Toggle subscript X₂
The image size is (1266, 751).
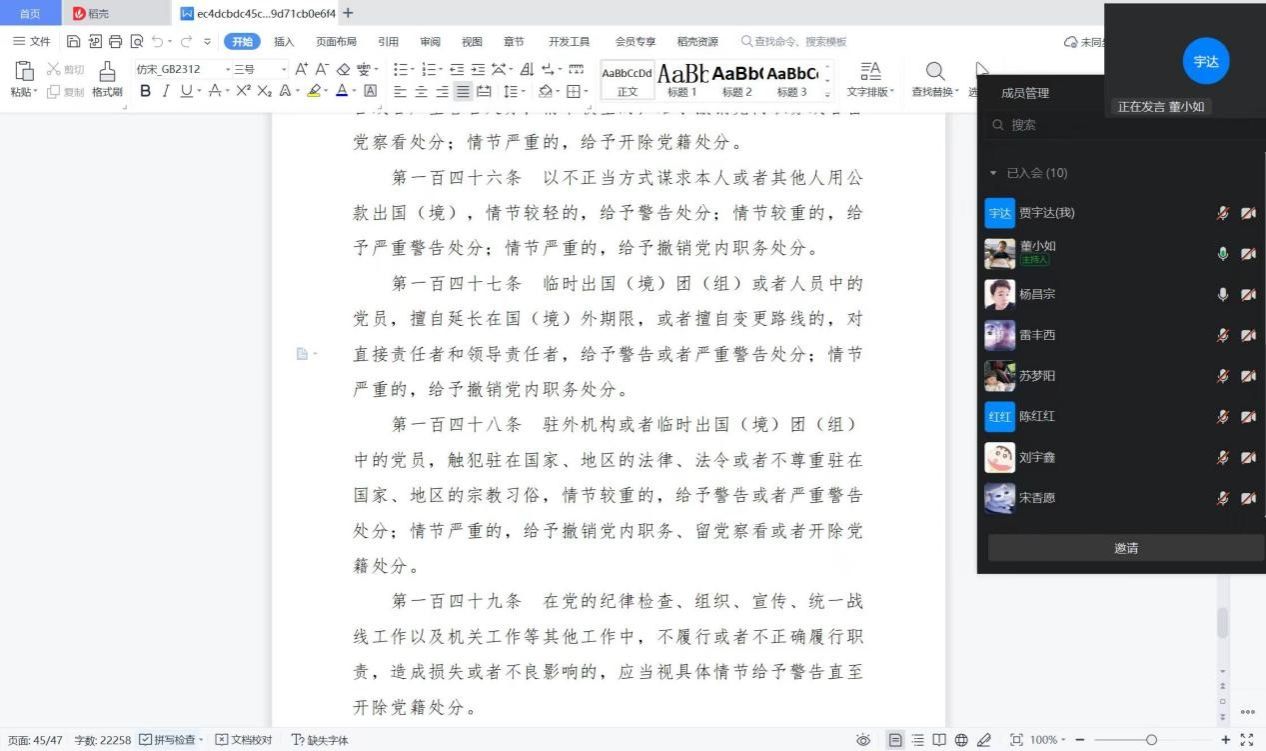264,91
